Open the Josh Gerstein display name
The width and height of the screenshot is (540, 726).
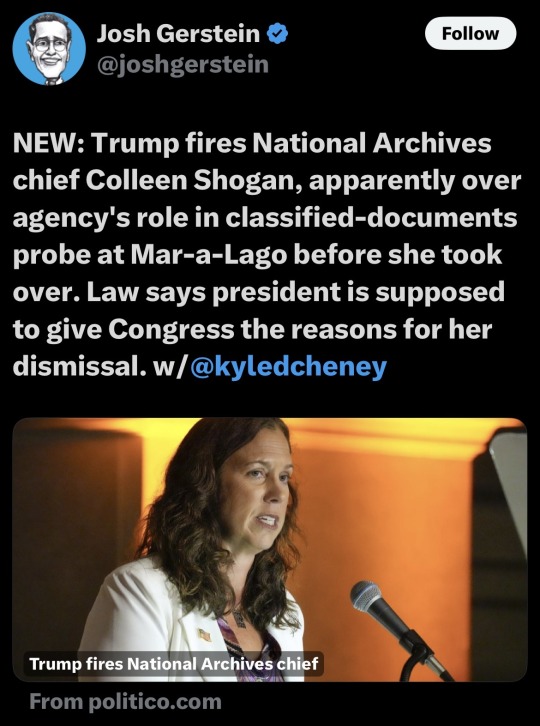click(178, 34)
